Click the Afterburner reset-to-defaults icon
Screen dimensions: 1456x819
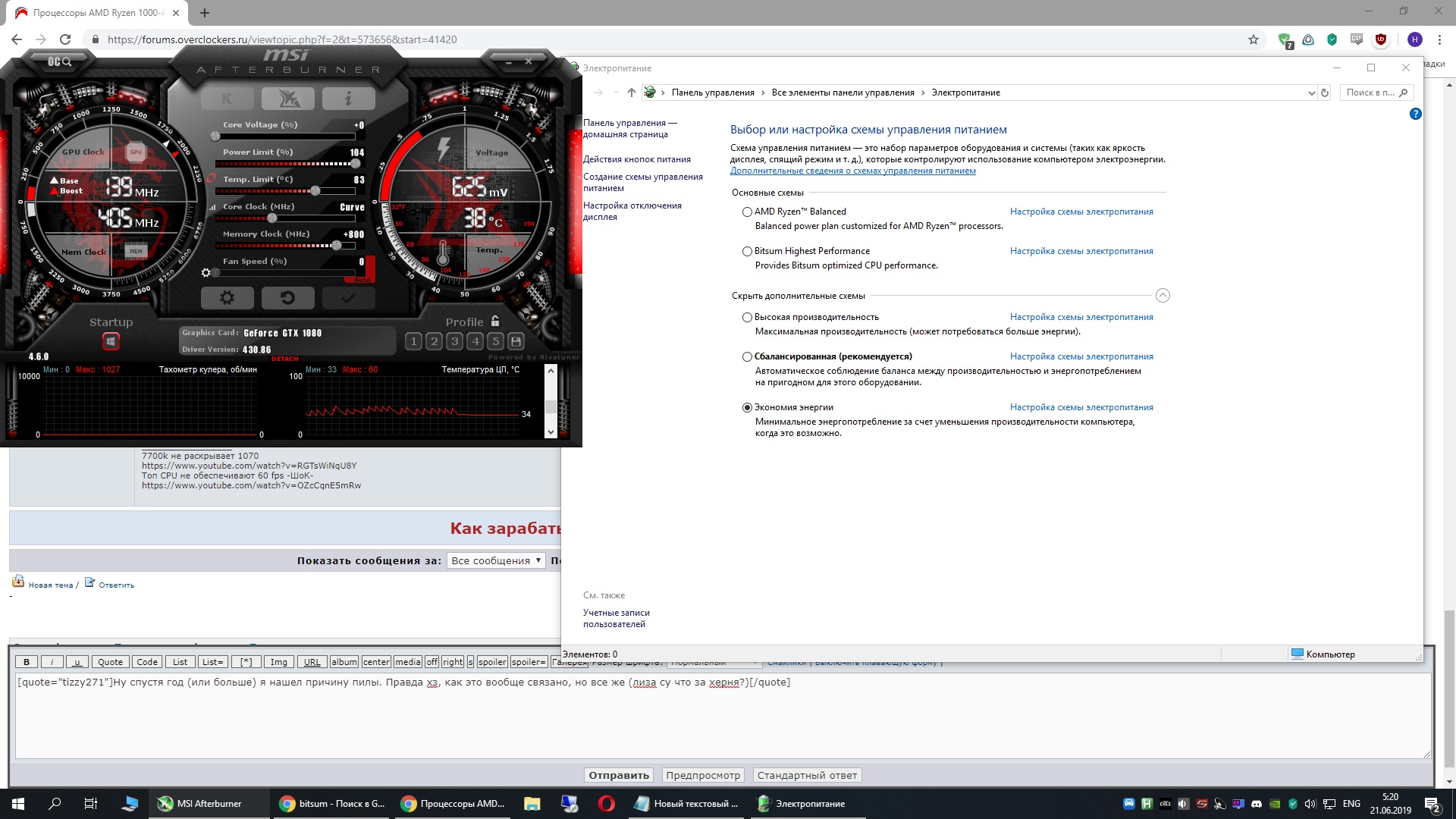click(x=287, y=298)
